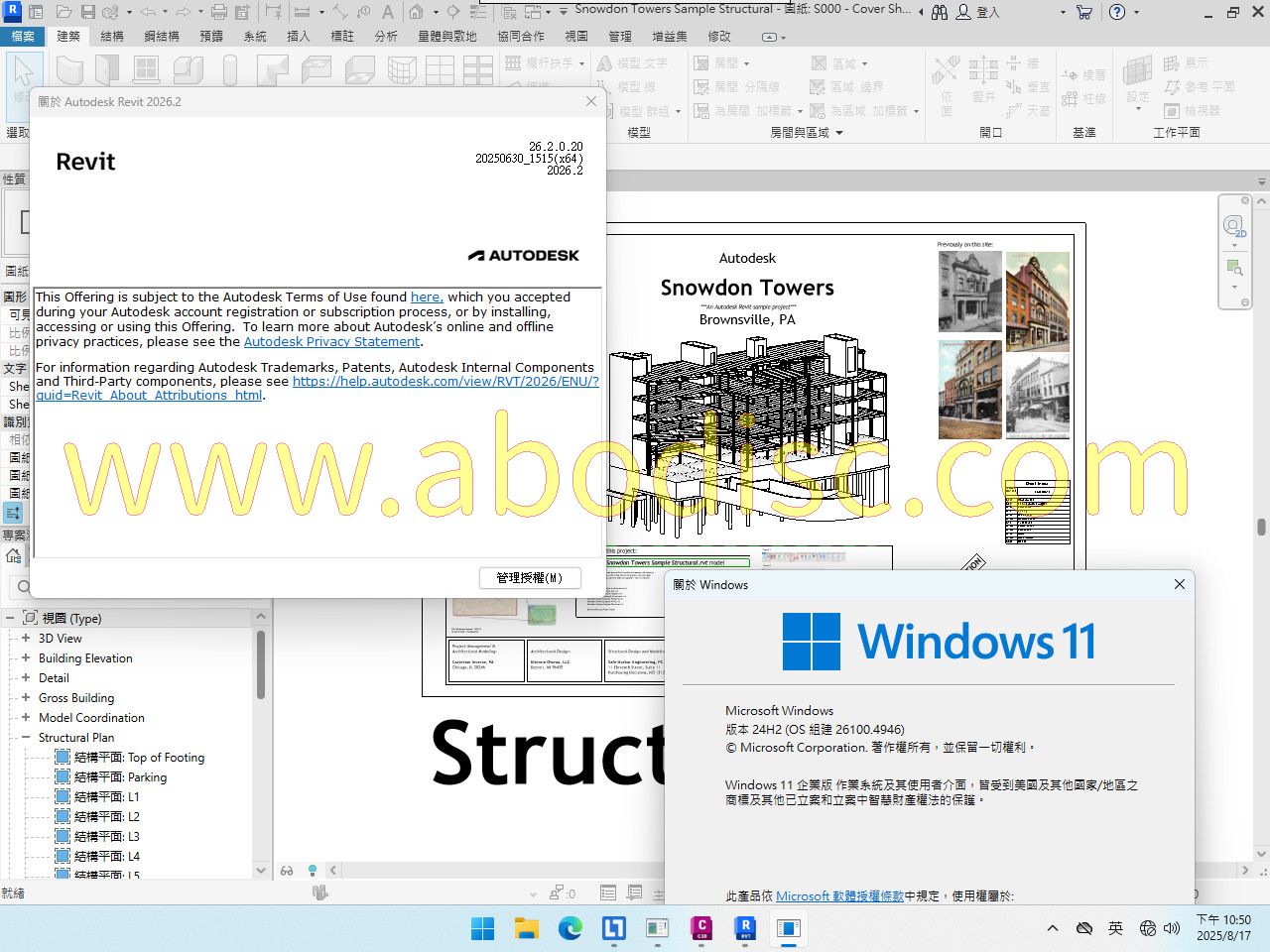Switch to the 插入 (Insert) ribbon tab

click(x=299, y=36)
